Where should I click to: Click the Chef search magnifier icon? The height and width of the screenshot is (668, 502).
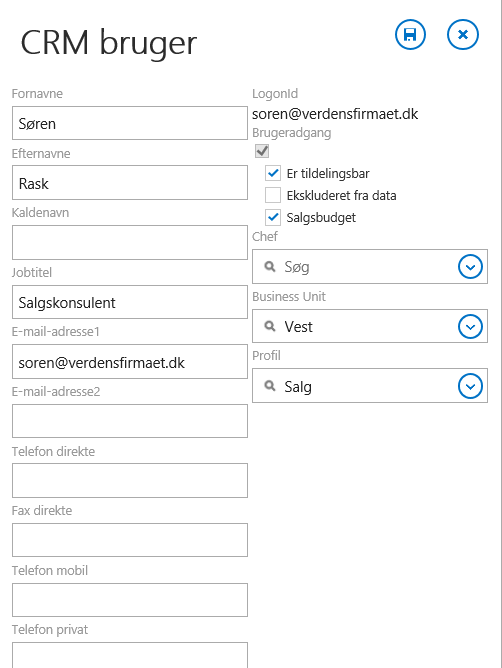coord(270,267)
